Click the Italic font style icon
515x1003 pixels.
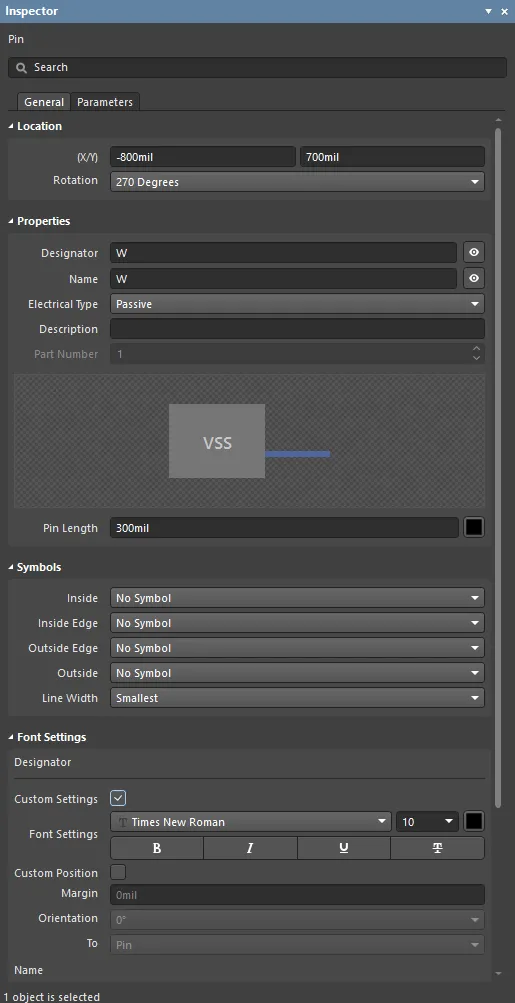[x=250, y=848]
